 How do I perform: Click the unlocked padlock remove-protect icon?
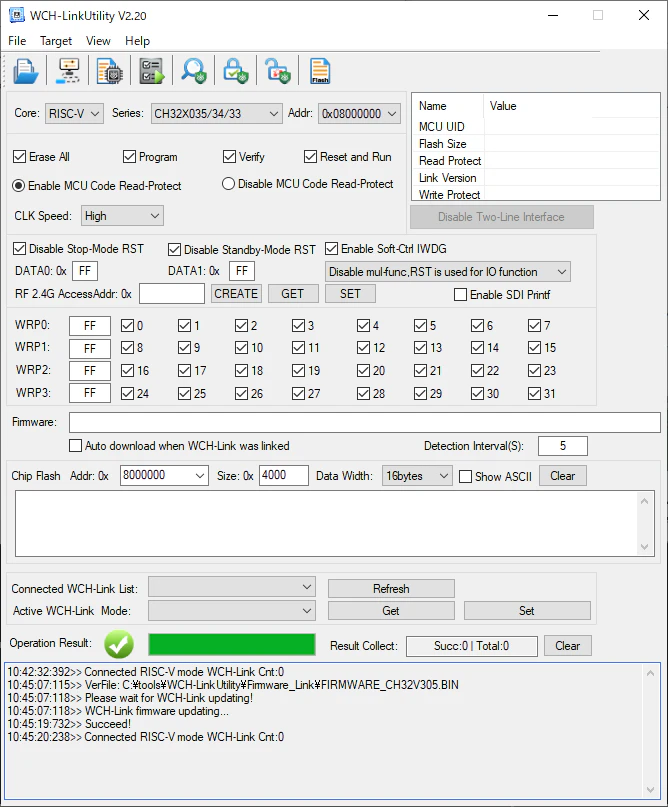pyautogui.click(x=277, y=71)
